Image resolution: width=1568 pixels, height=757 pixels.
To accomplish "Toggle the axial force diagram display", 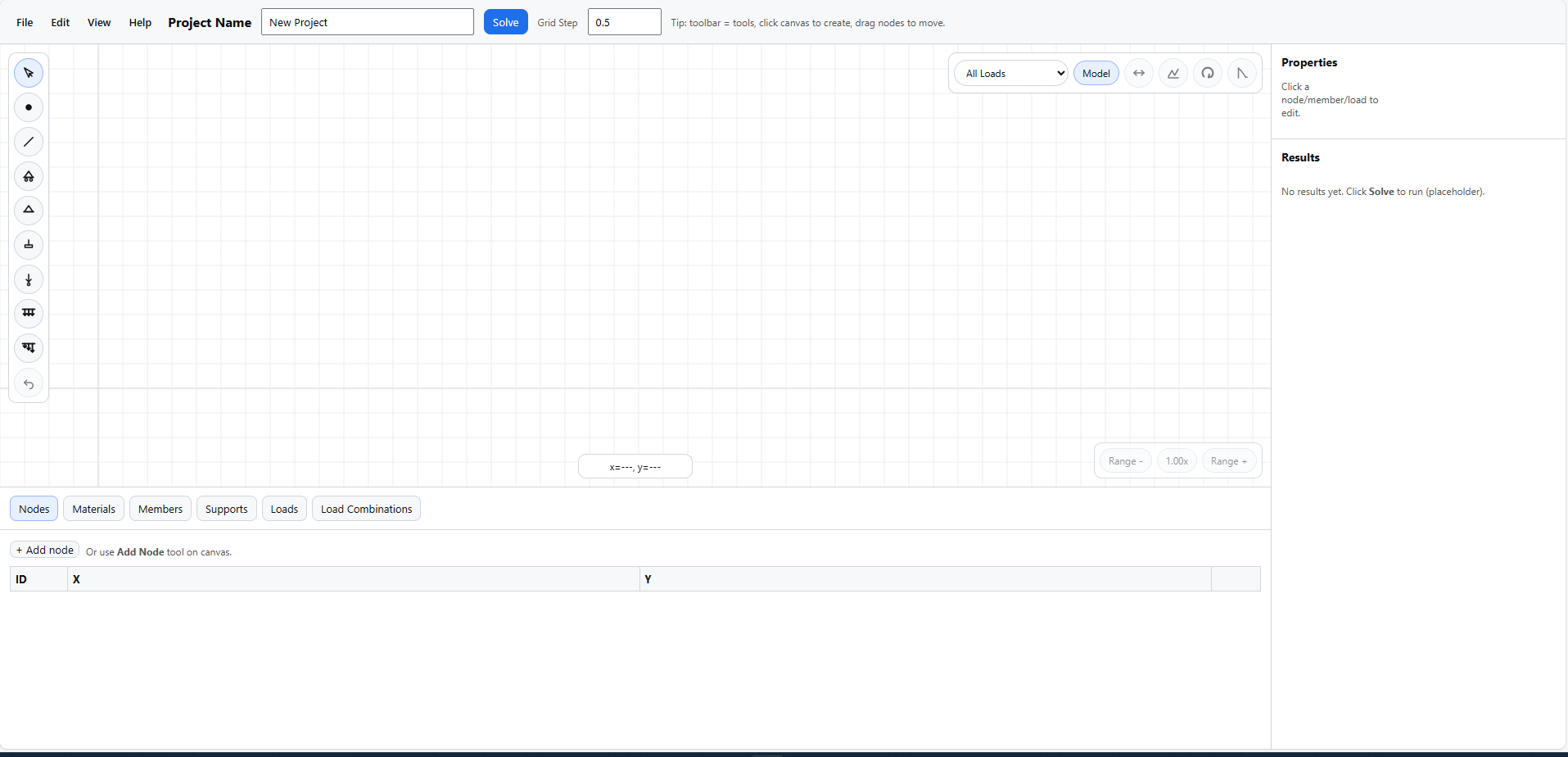I will 1139,73.
